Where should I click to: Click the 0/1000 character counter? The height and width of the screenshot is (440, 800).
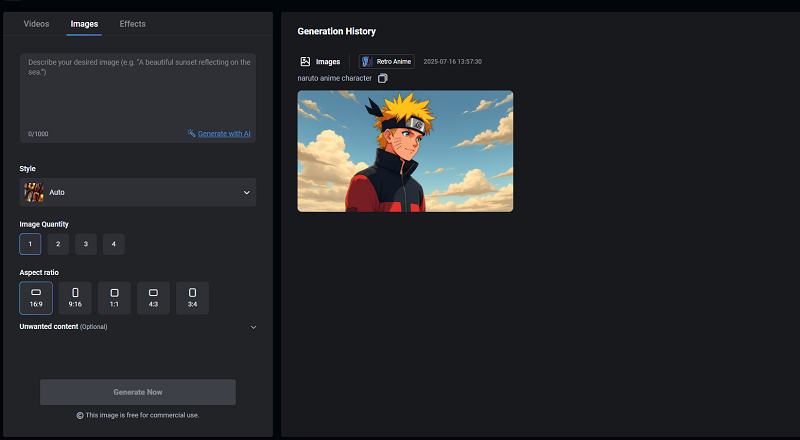pos(38,134)
